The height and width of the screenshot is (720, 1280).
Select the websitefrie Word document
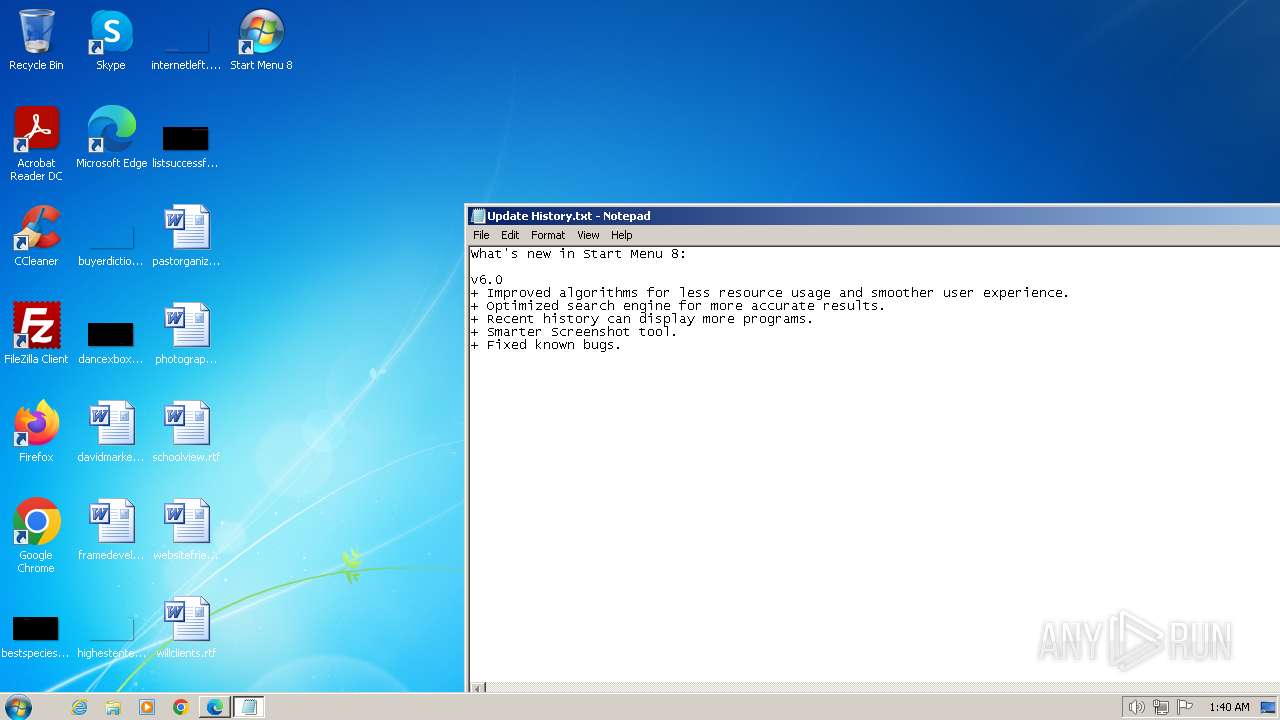(186, 530)
